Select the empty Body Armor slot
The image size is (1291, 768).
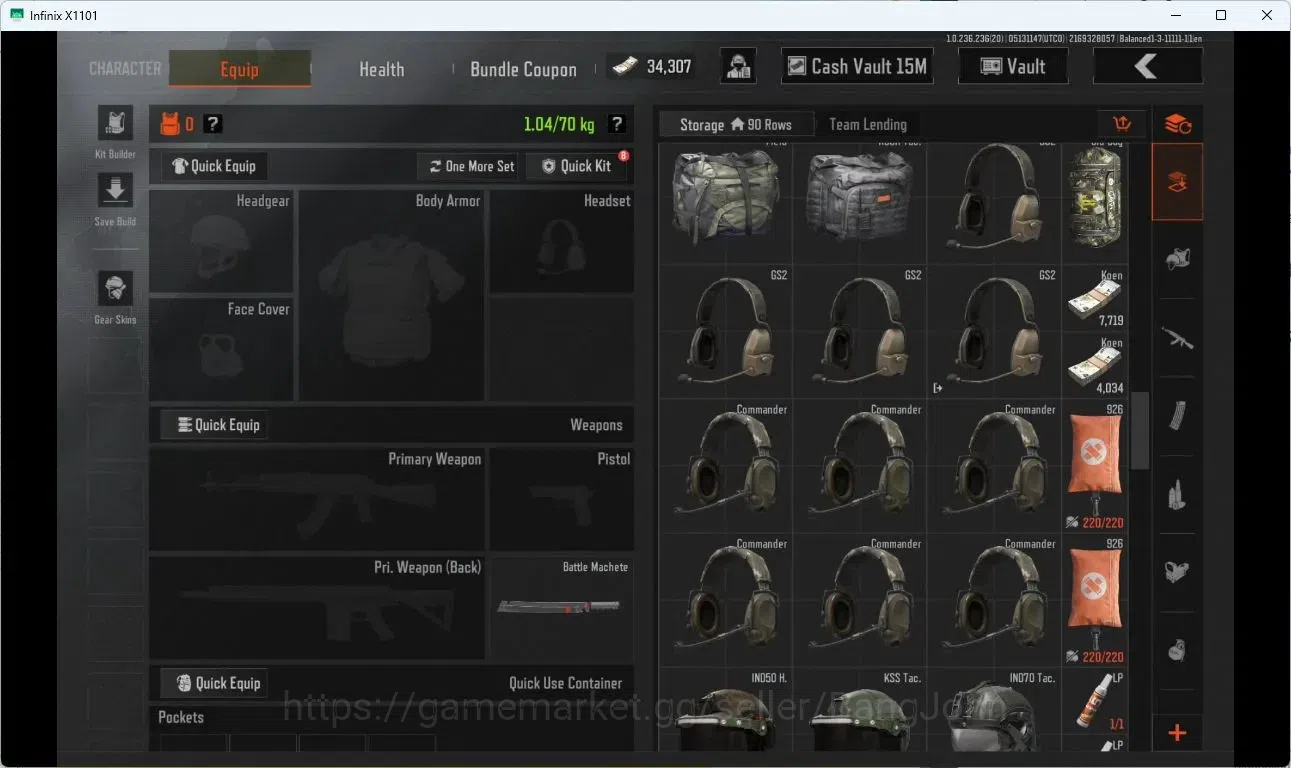[x=391, y=295]
